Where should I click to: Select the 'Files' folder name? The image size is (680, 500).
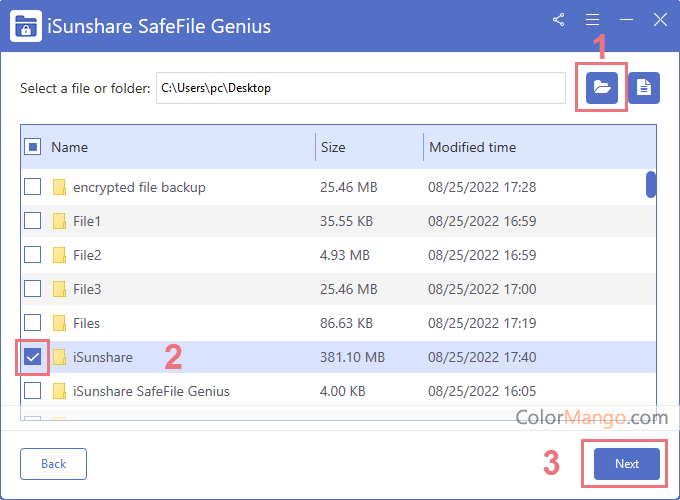(86, 323)
